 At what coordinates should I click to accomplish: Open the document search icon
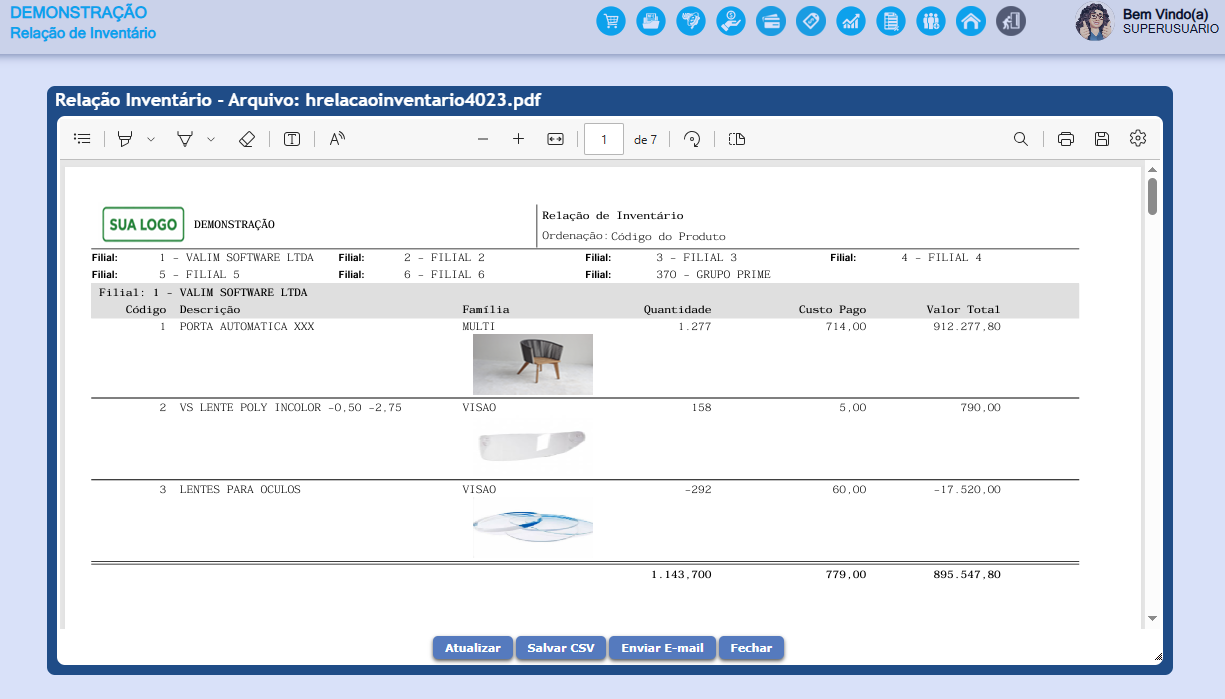coord(1021,138)
